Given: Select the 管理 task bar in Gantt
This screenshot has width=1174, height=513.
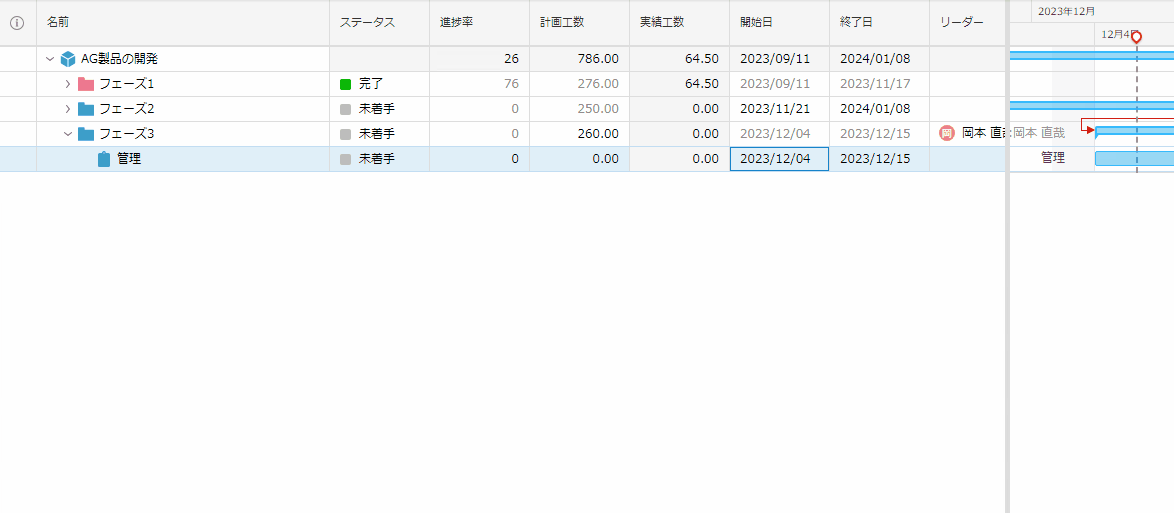Looking at the screenshot, I should pos(1134,158).
